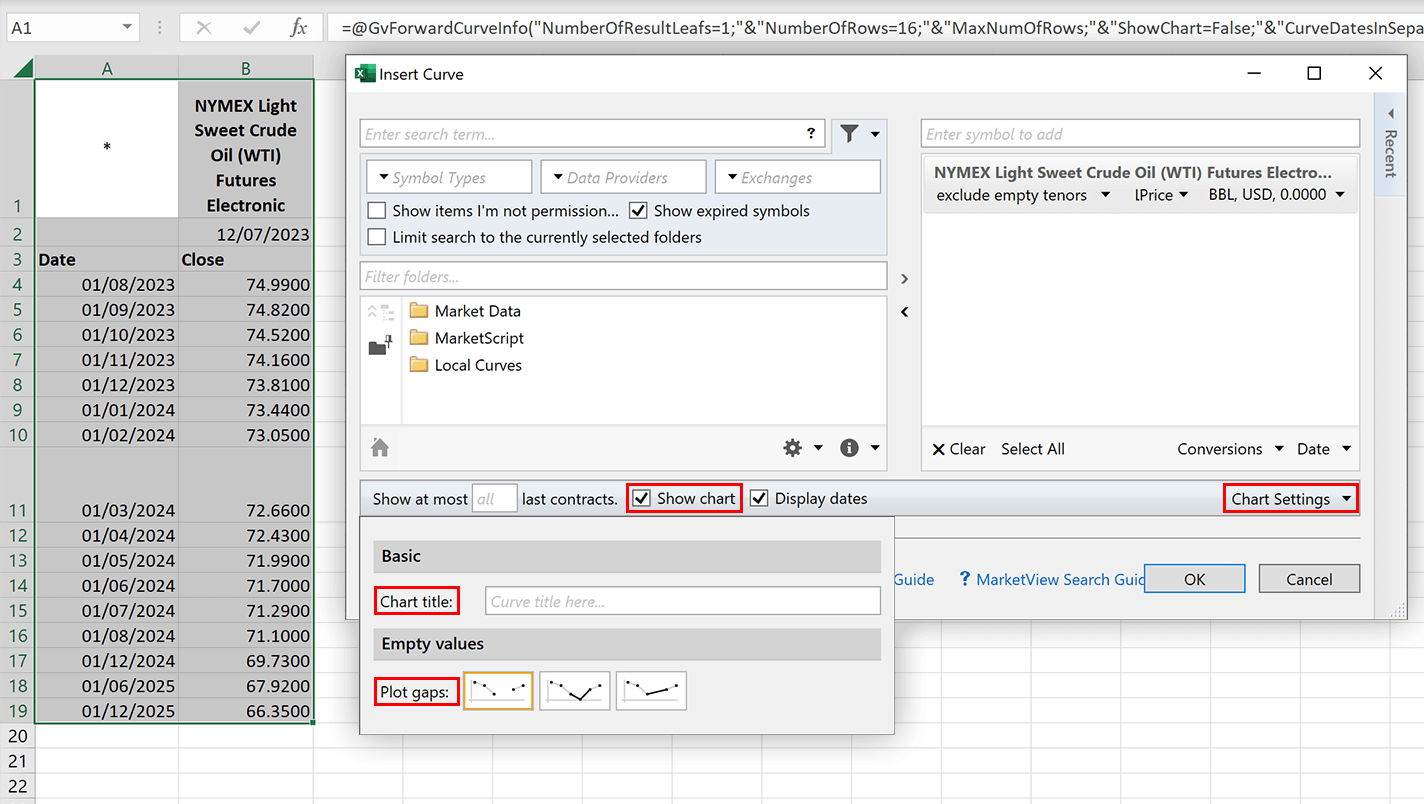Open the gear settings menu

click(792, 448)
